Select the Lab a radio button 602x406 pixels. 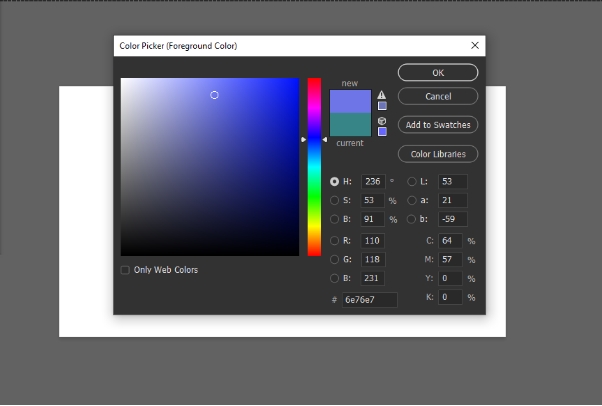pyautogui.click(x=412, y=200)
